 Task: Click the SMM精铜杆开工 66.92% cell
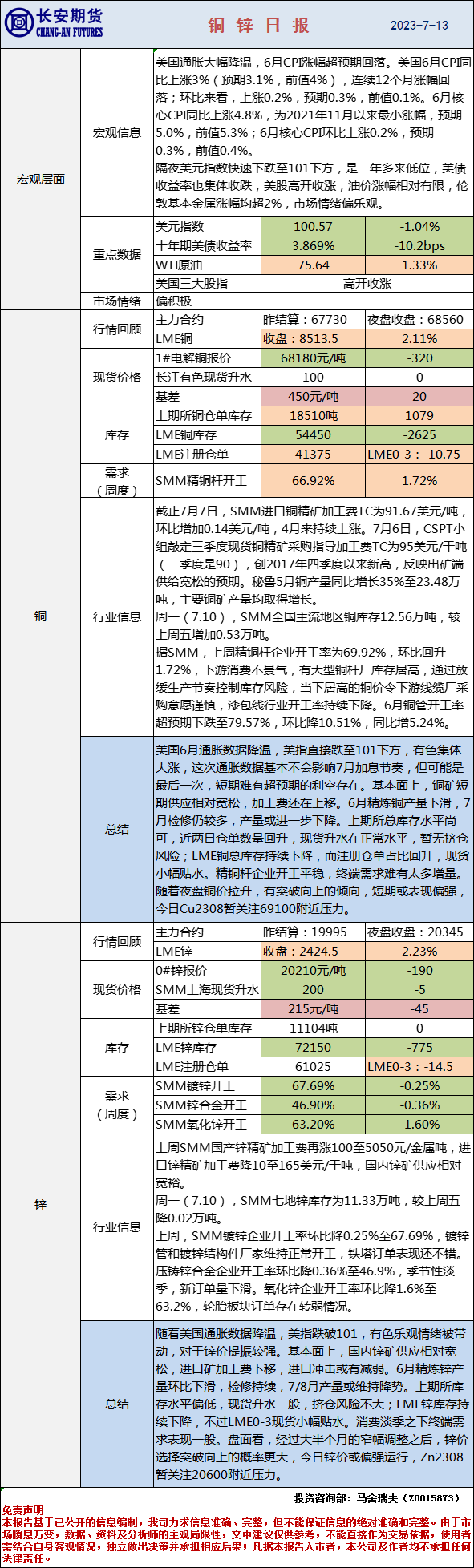click(x=313, y=481)
